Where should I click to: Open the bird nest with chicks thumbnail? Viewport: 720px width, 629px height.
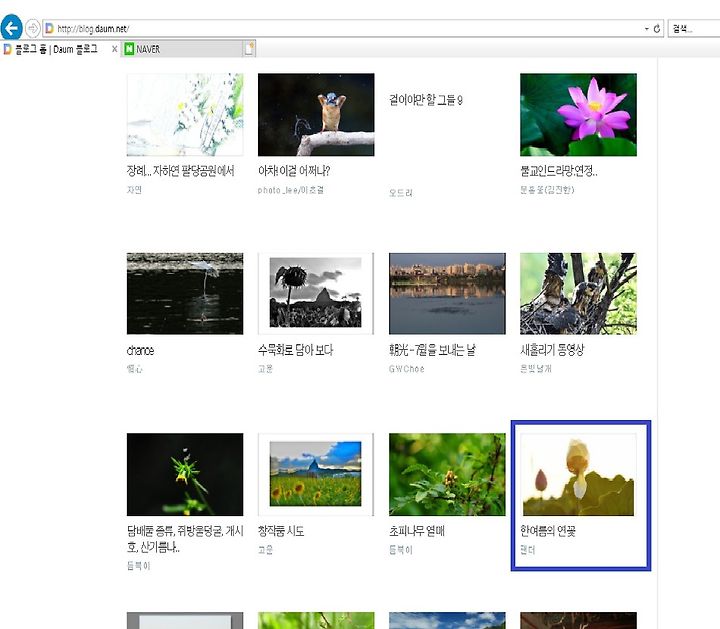(x=578, y=293)
